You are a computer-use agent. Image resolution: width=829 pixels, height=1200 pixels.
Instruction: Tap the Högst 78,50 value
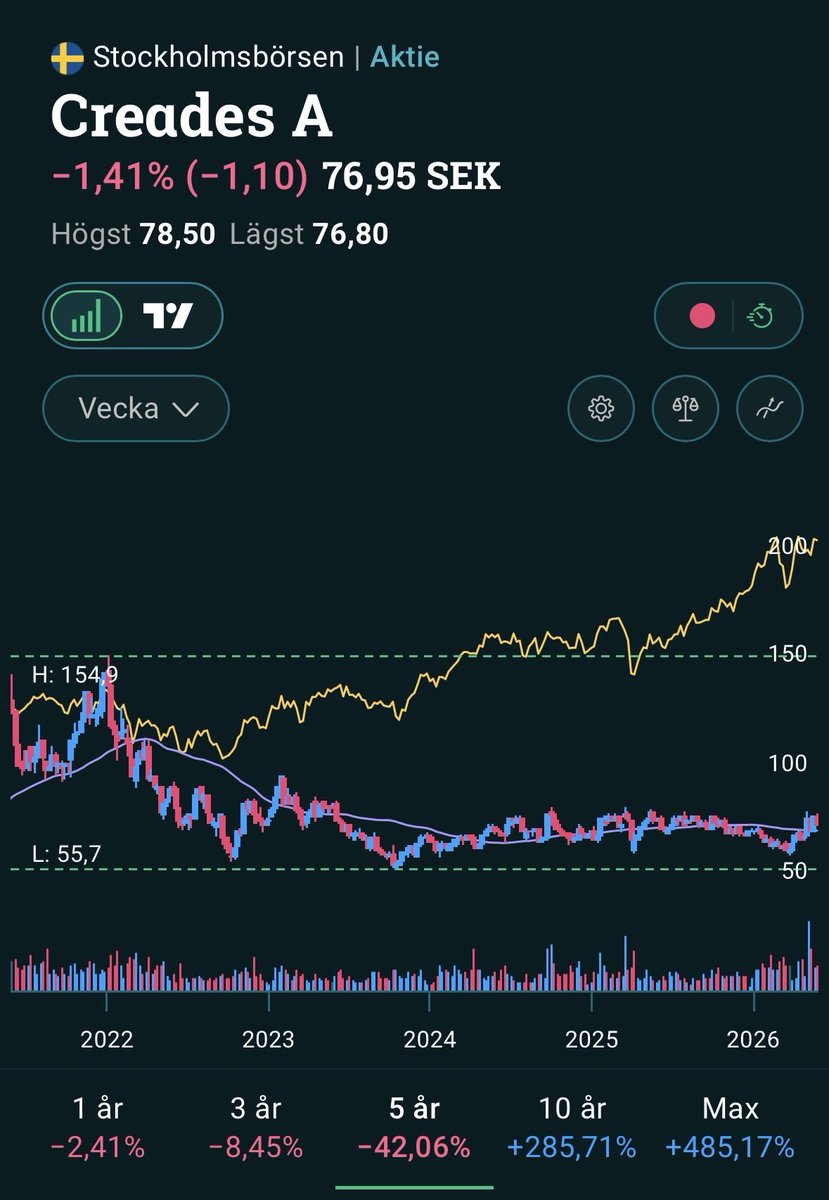[133, 235]
